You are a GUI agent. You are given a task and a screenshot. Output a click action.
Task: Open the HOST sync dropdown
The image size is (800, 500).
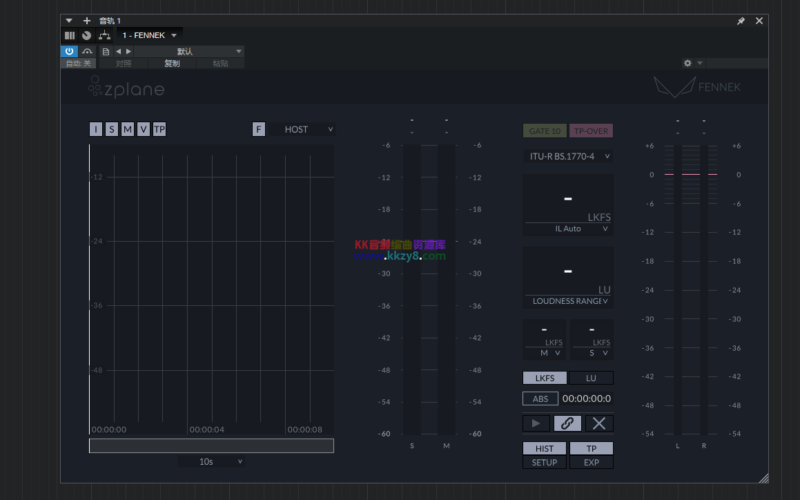[302, 129]
